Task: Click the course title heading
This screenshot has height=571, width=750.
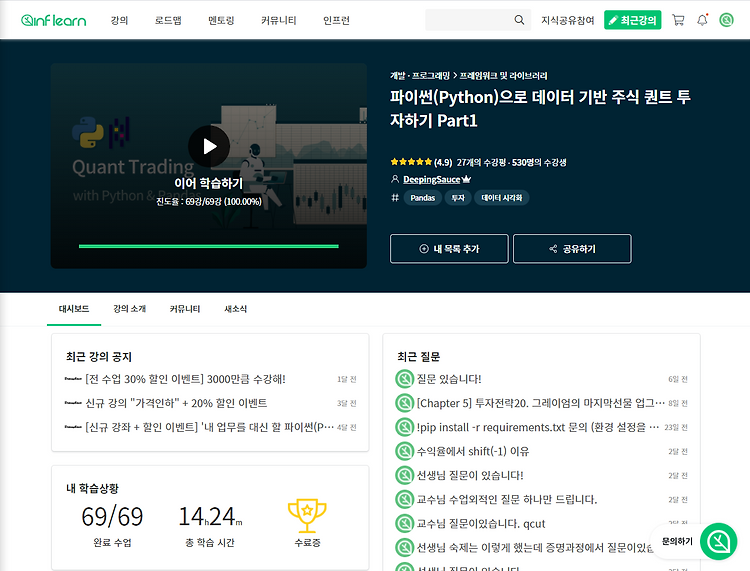Action: click(540, 109)
